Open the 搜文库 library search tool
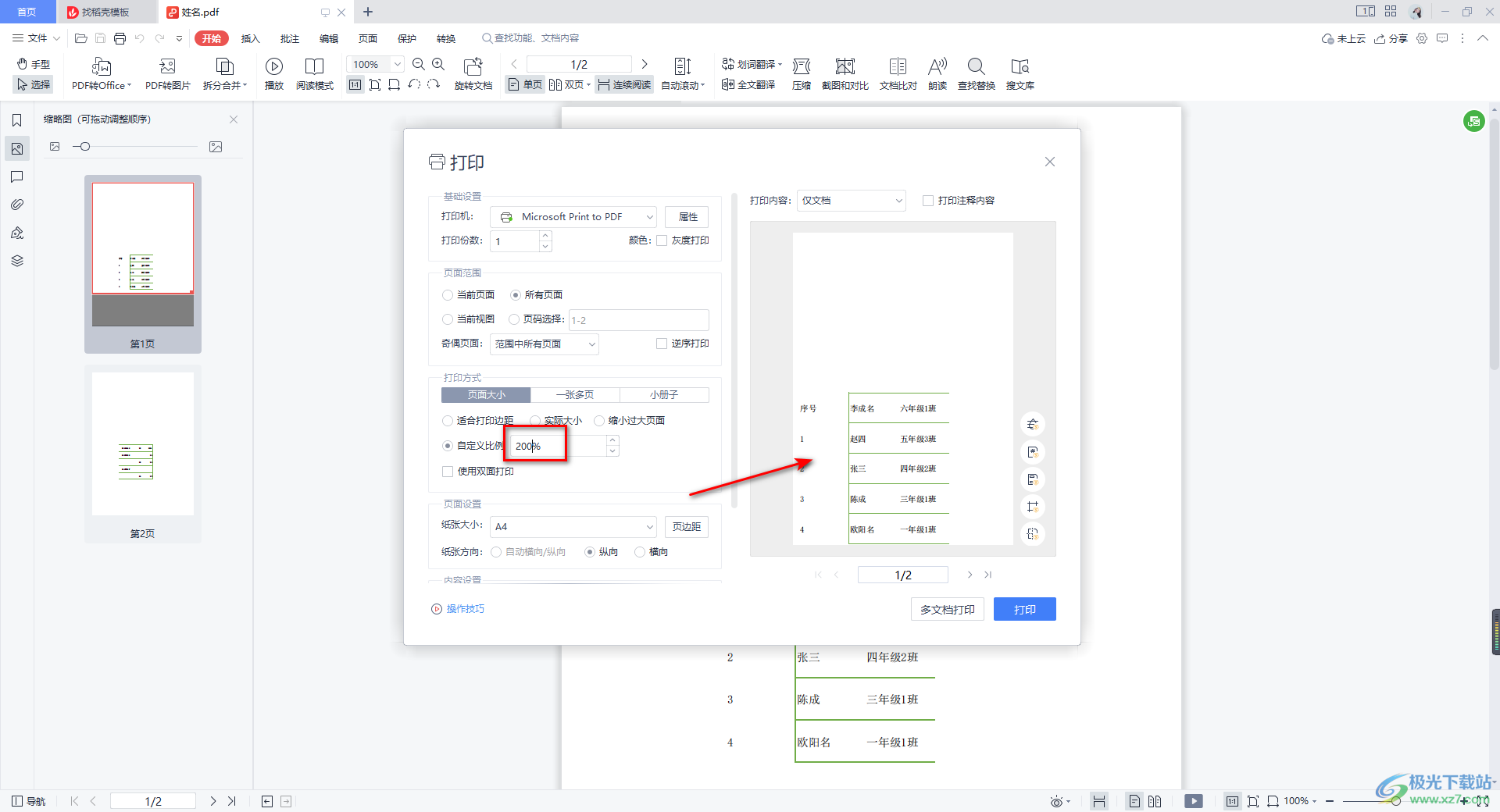Image resolution: width=1500 pixels, height=812 pixels. pos(1020,74)
